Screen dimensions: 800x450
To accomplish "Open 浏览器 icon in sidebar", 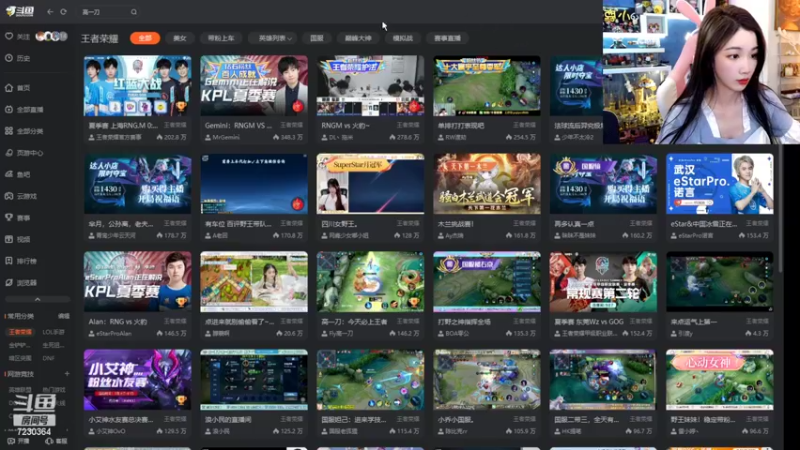I will (x=9, y=282).
